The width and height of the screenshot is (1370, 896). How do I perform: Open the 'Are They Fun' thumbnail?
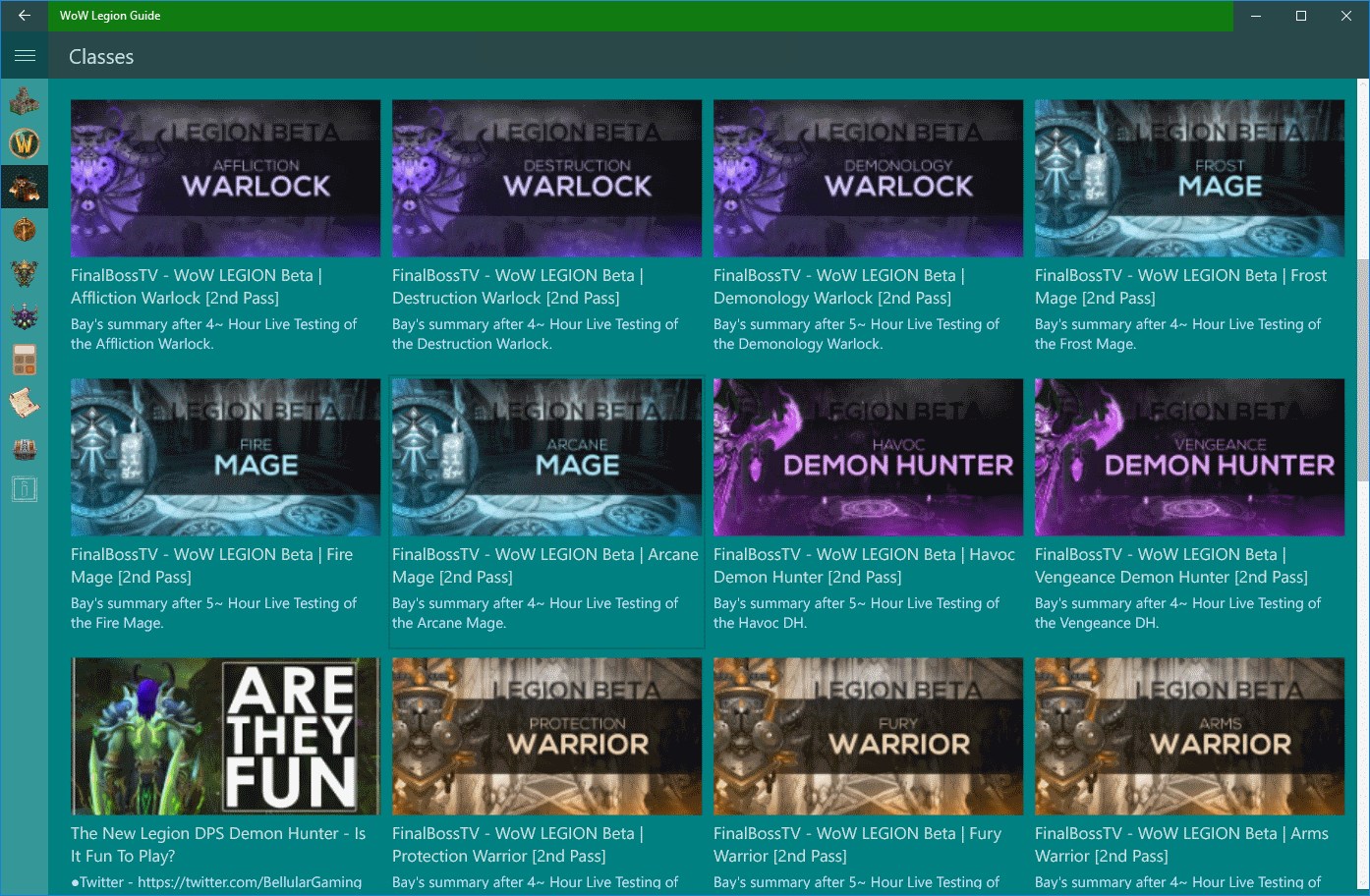coord(225,736)
